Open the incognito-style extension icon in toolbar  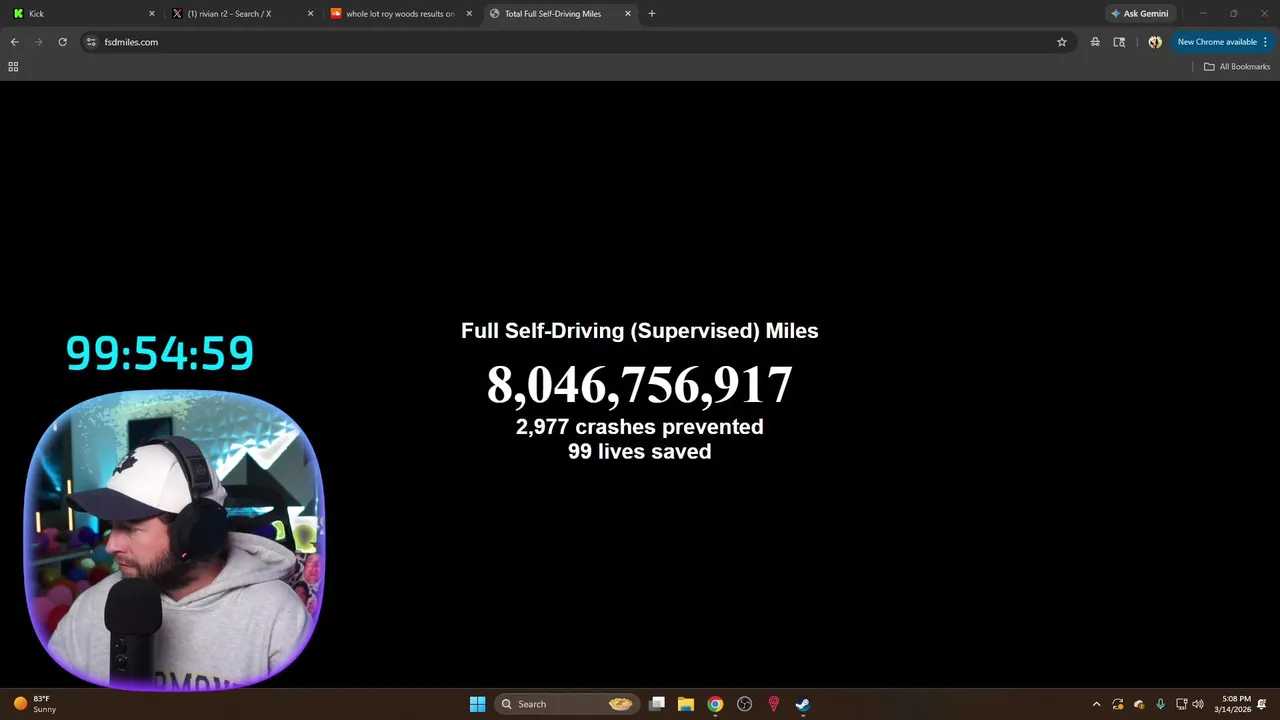point(1095,42)
